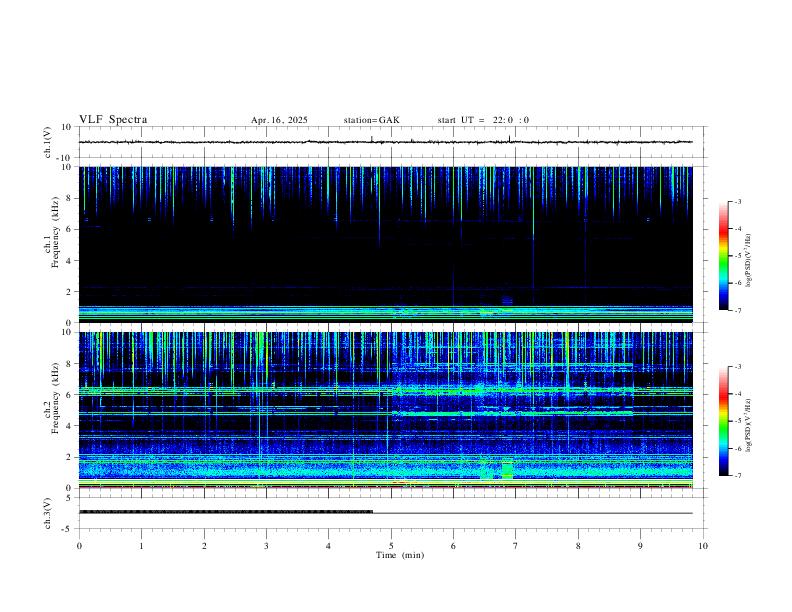This screenshot has width=792, height=612.
Task: Click the ch.1 spectrogram panel
Action: pos(385,244)
